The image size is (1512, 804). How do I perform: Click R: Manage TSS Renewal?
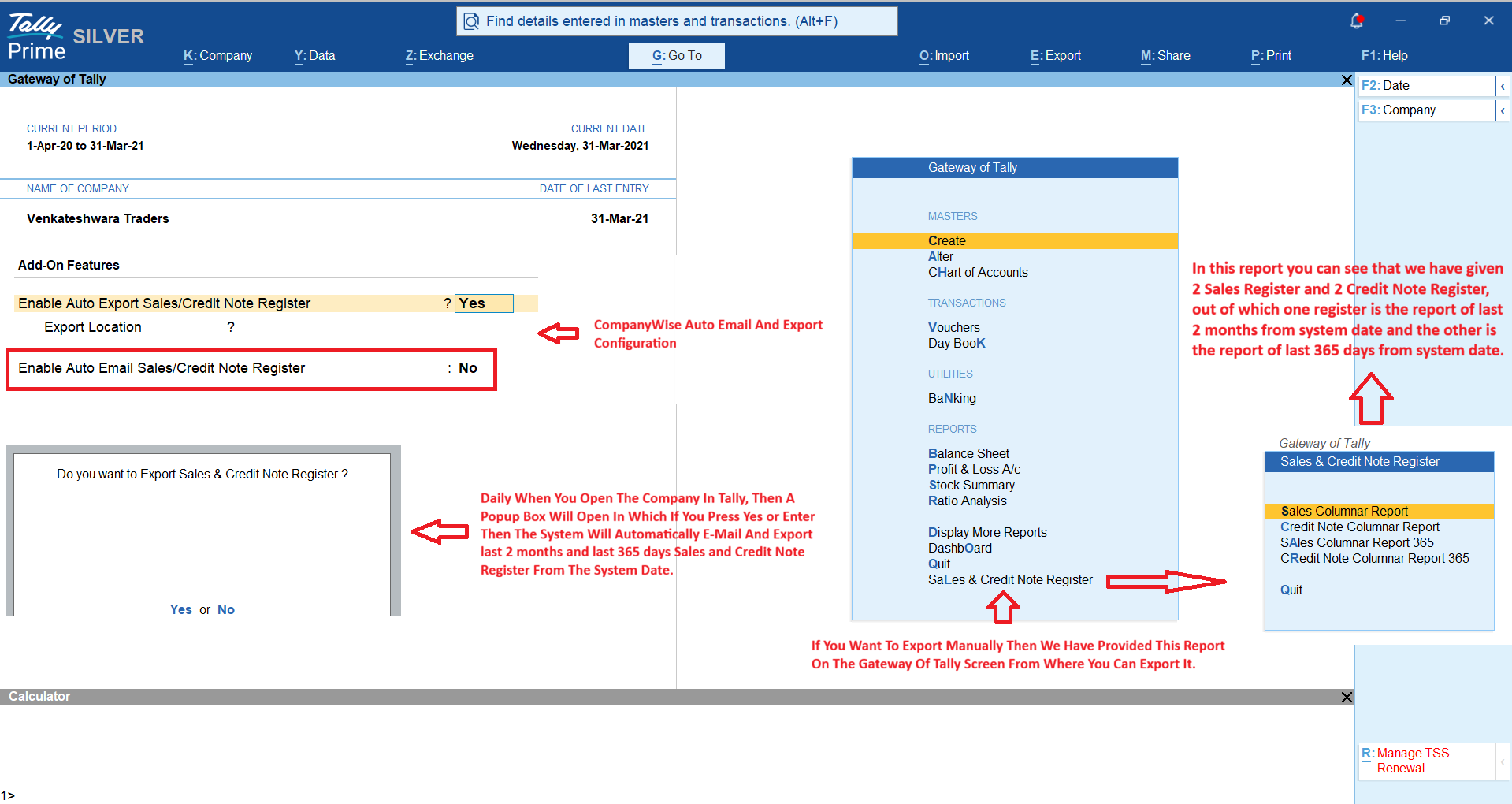coord(1427,761)
